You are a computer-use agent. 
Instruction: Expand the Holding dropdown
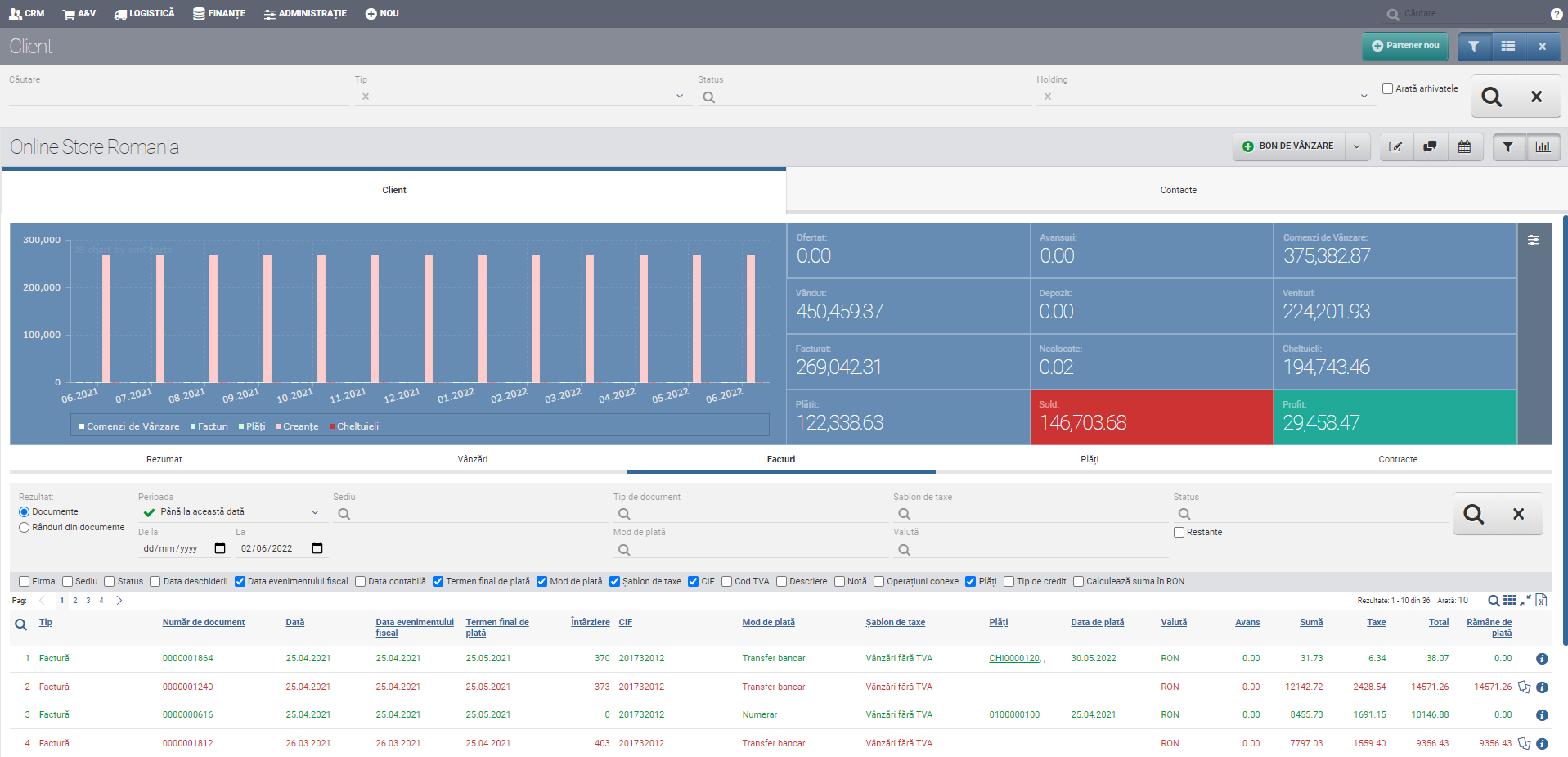pos(1364,97)
